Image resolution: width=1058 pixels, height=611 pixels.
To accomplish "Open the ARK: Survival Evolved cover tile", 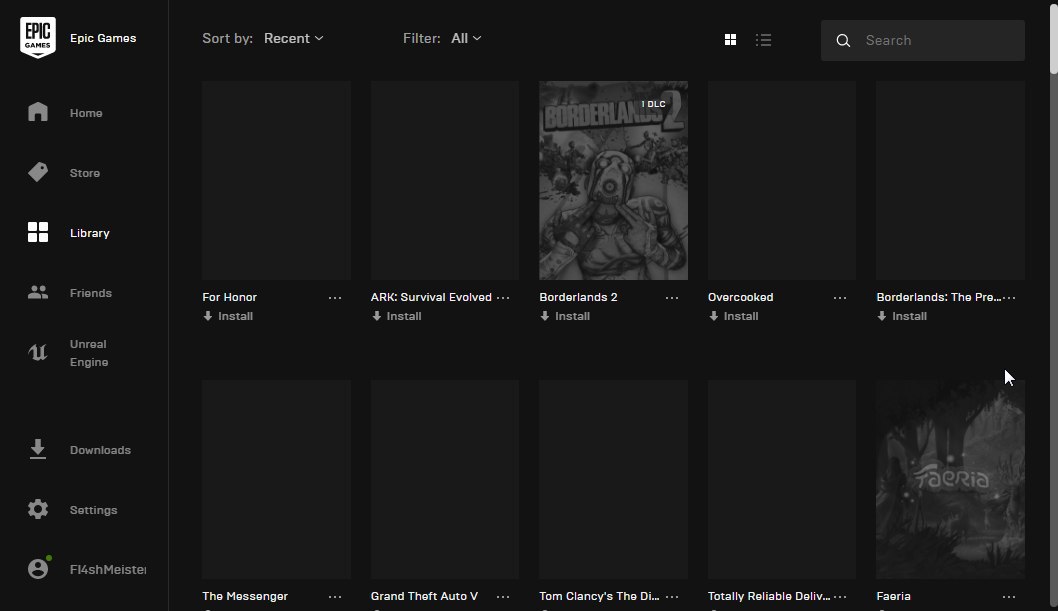I will pos(445,180).
